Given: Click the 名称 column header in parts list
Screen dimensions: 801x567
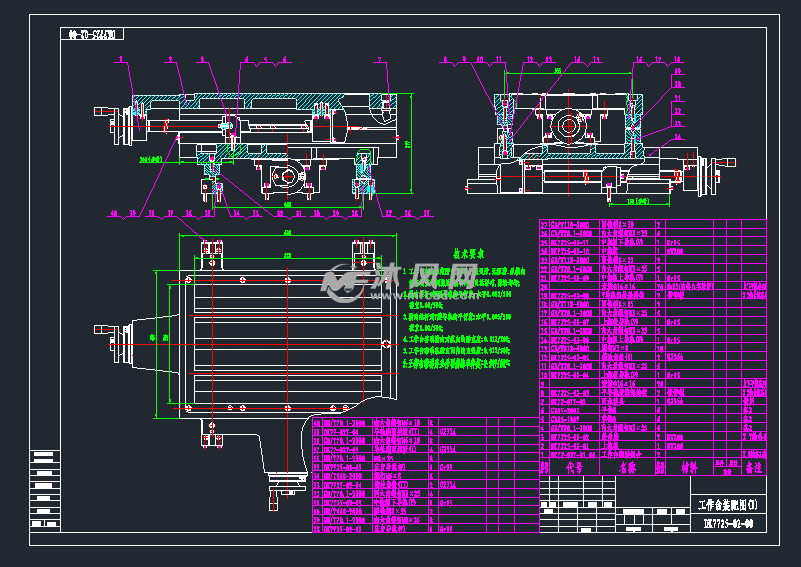Looking at the screenshot, I should 627,466.
